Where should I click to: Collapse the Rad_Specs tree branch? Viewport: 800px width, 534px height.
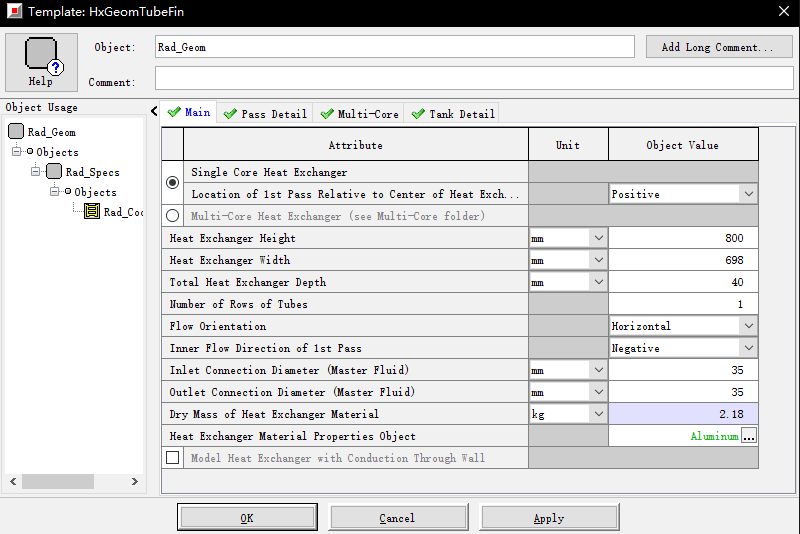point(35,172)
